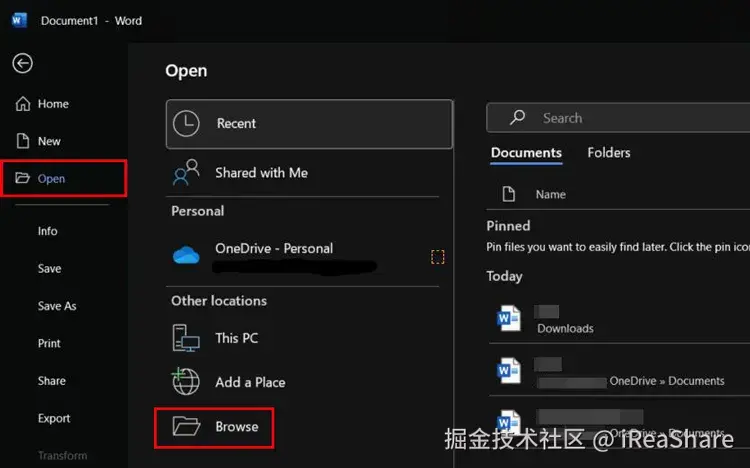
Task: Click the Add a Place globe icon
Action: point(185,381)
